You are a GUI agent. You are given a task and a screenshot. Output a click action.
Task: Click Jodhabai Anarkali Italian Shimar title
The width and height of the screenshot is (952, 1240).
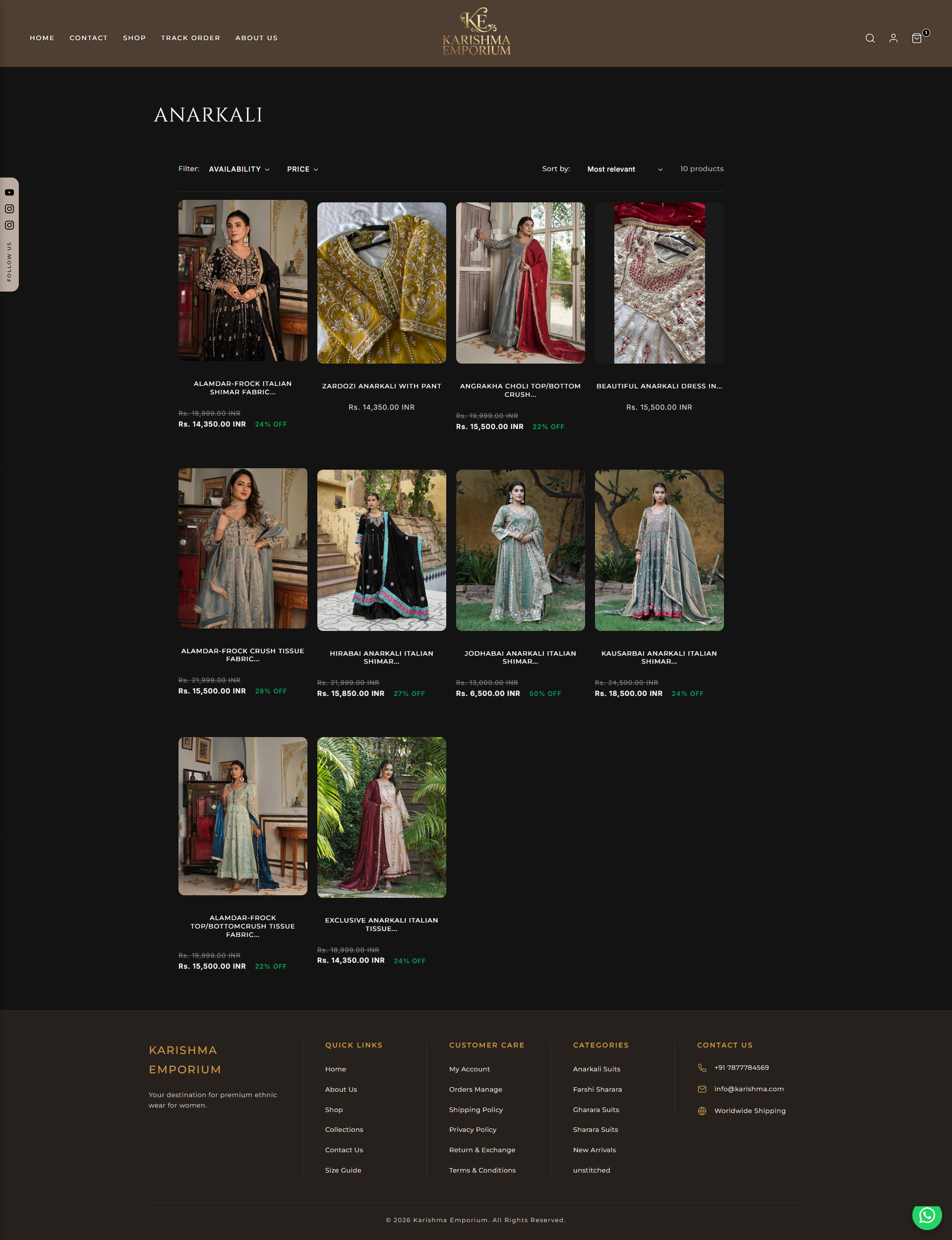pyautogui.click(x=520, y=657)
